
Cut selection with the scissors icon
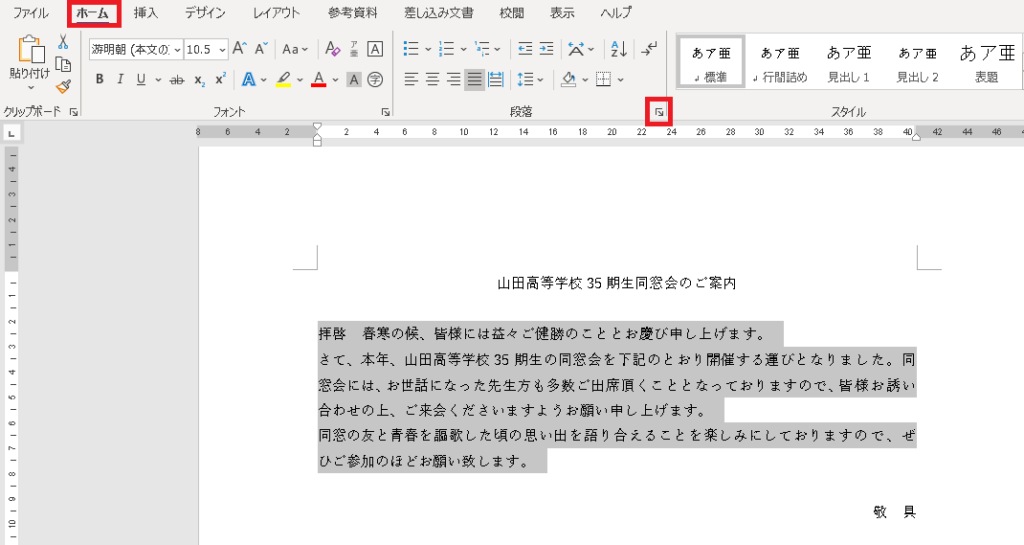63,42
